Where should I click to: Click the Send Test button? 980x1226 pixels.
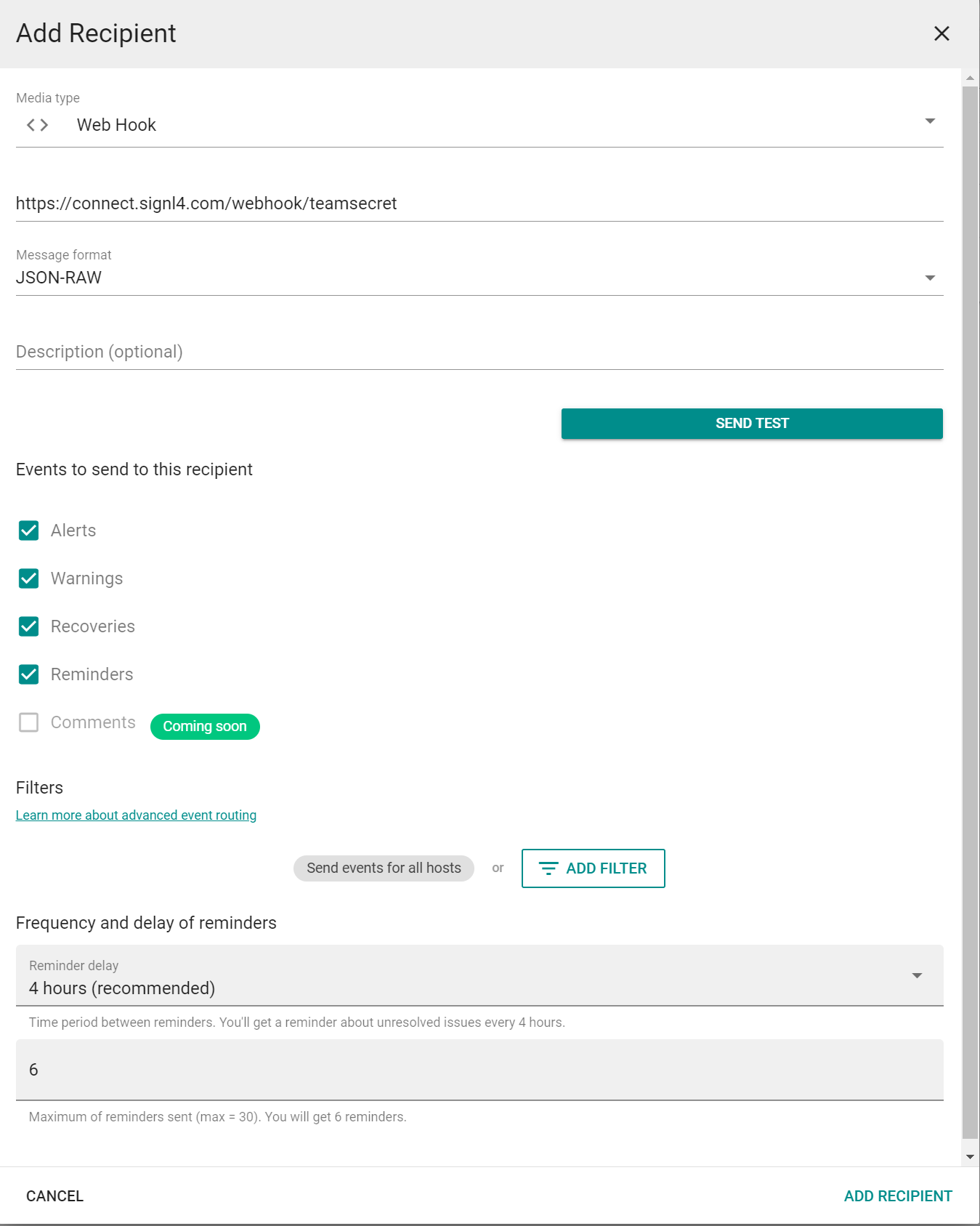(752, 424)
